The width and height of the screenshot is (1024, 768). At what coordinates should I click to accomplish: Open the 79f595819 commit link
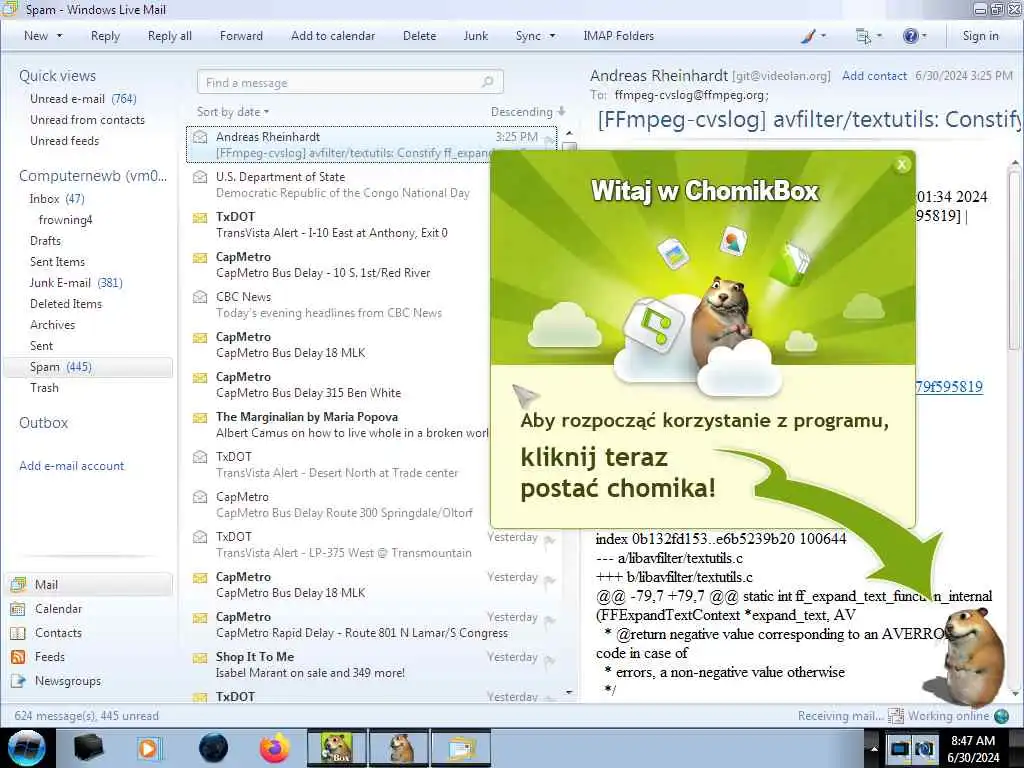(949, 387)
